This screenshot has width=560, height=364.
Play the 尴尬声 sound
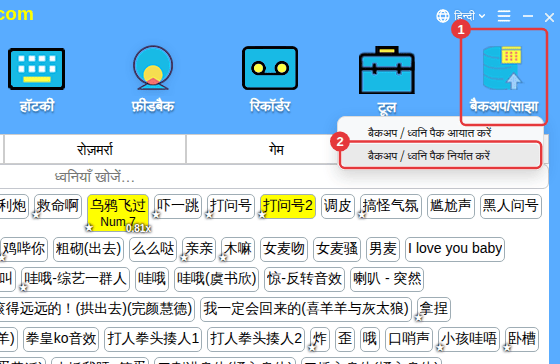(451, 206)
